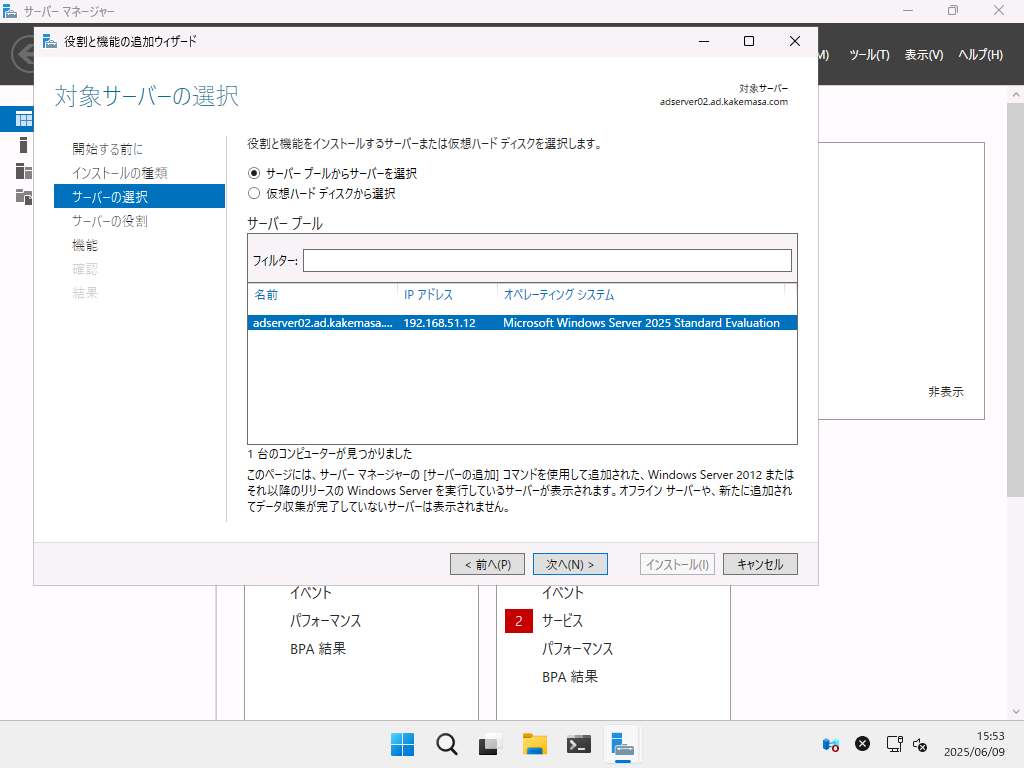The height and width of the screenshot is (768, 1024).
Task: Select adserver02 row in server pool
Action: 522,323
